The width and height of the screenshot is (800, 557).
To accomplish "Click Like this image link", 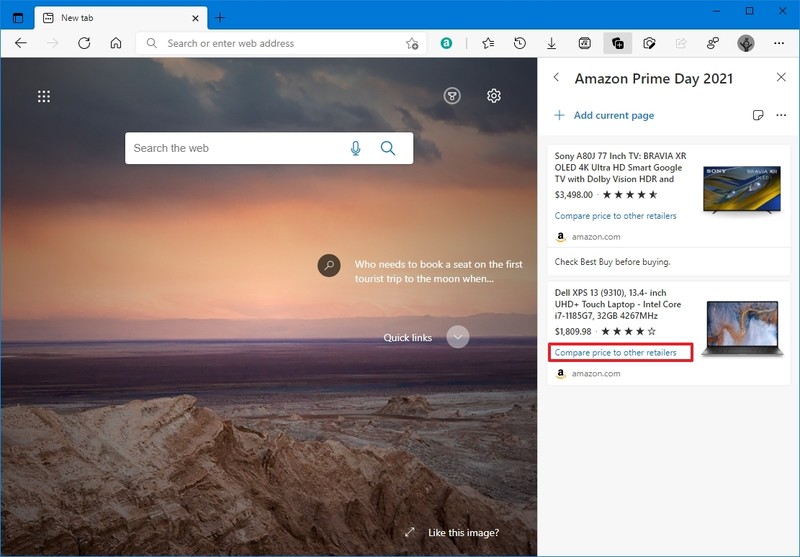I will 463,533.
